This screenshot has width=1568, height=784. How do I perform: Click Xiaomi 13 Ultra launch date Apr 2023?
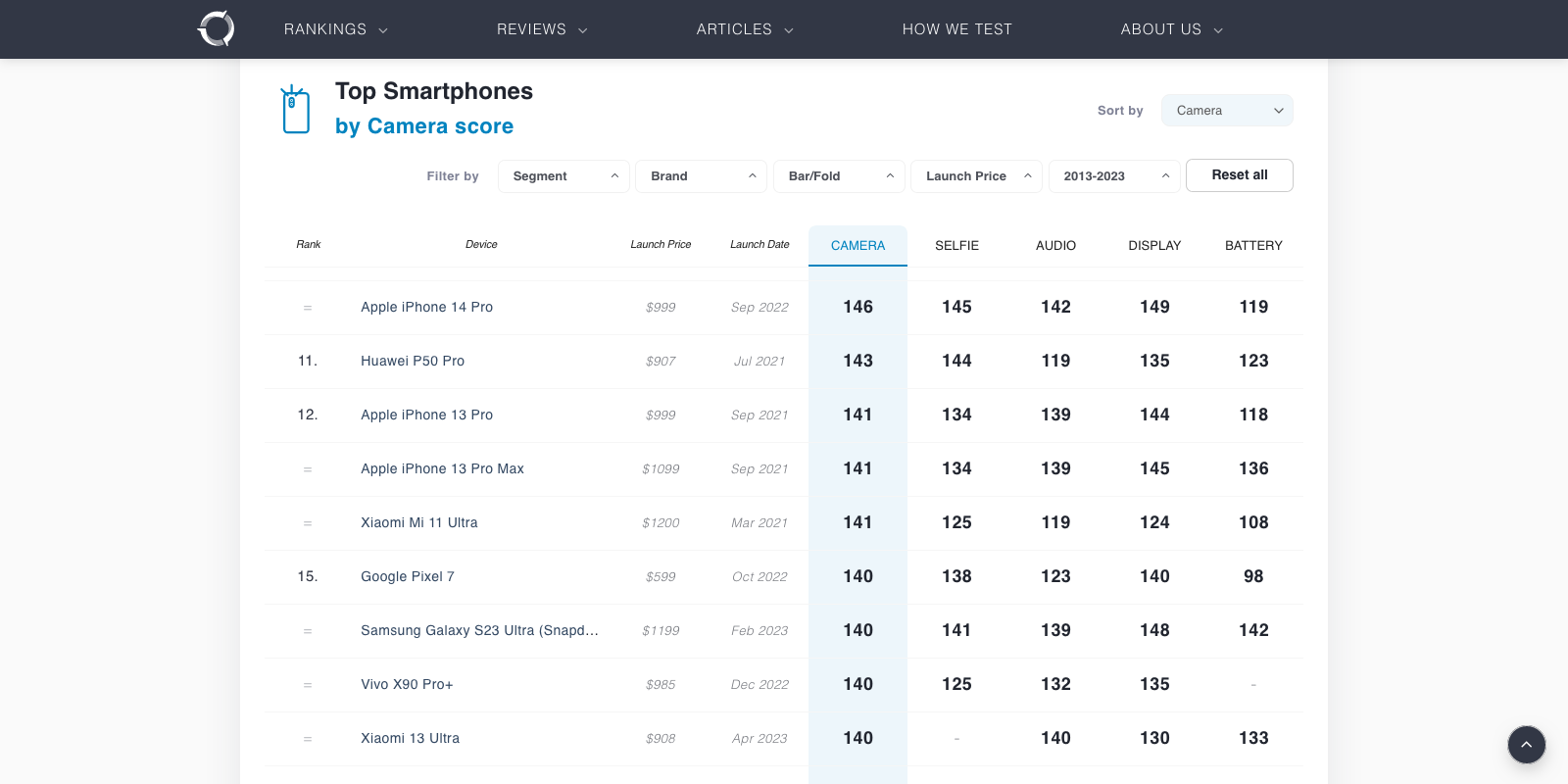(759, 738)
